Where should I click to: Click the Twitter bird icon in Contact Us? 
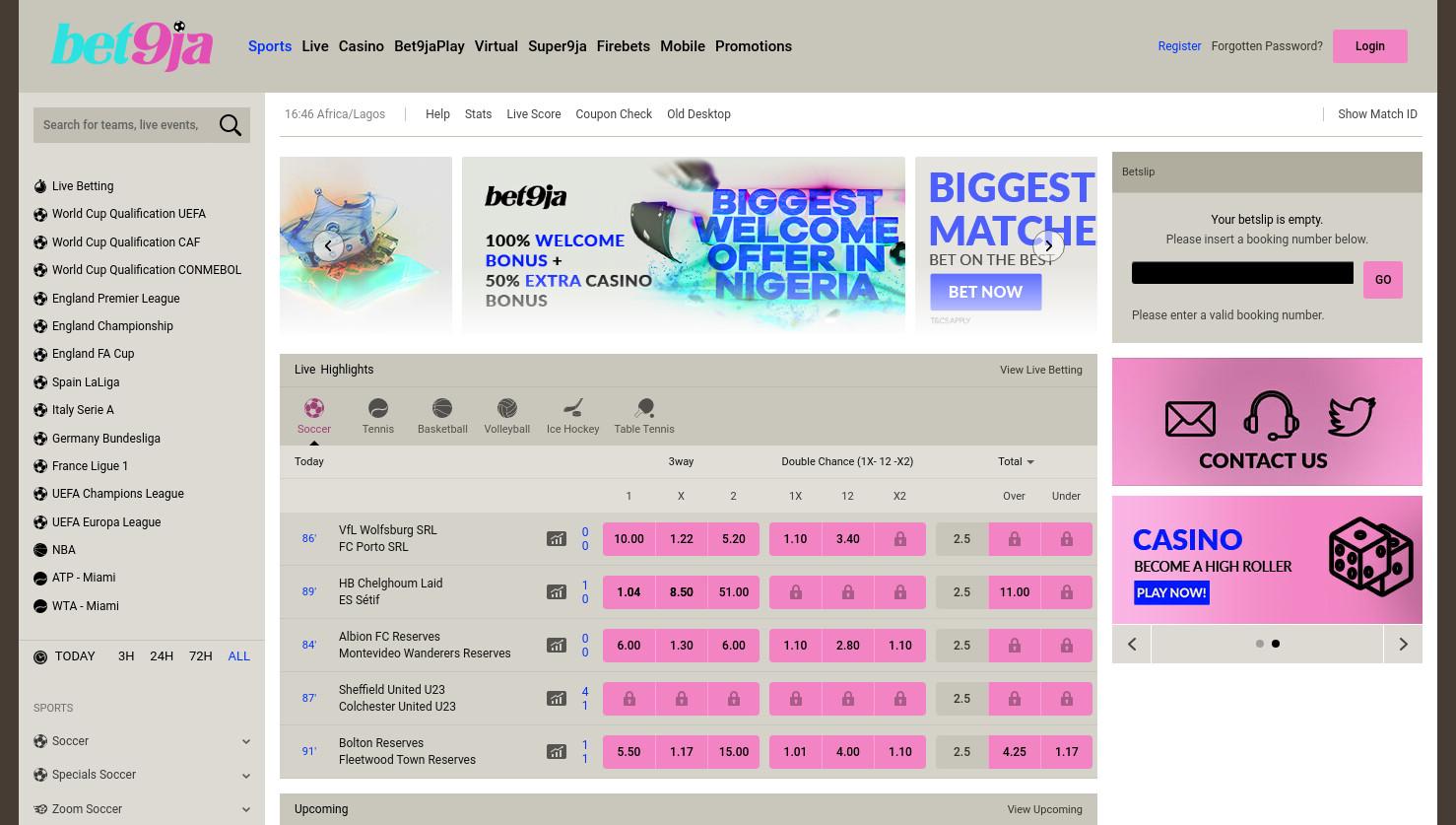tap(1352, 416)
